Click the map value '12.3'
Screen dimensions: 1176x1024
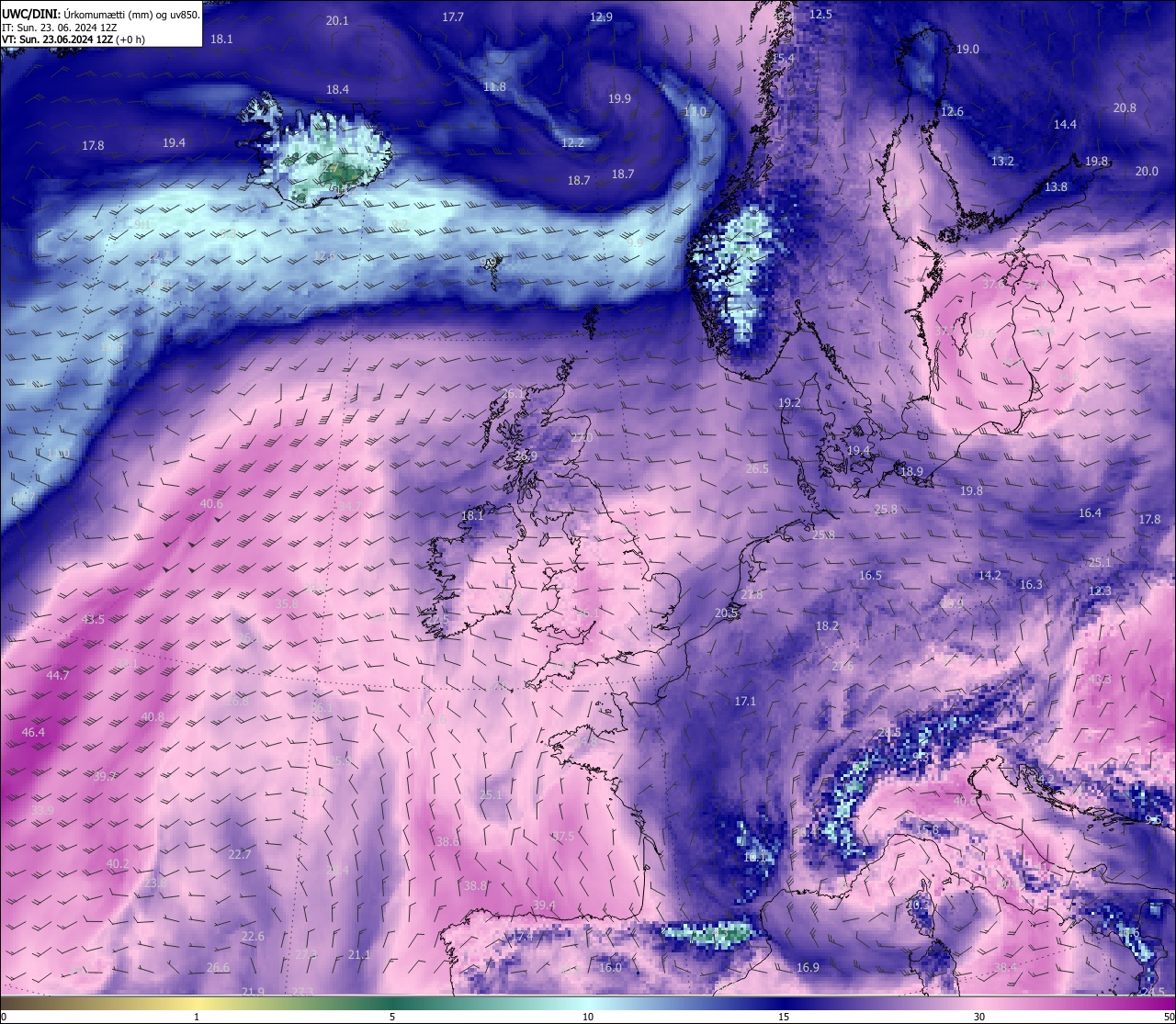(x=1100, y=591)
